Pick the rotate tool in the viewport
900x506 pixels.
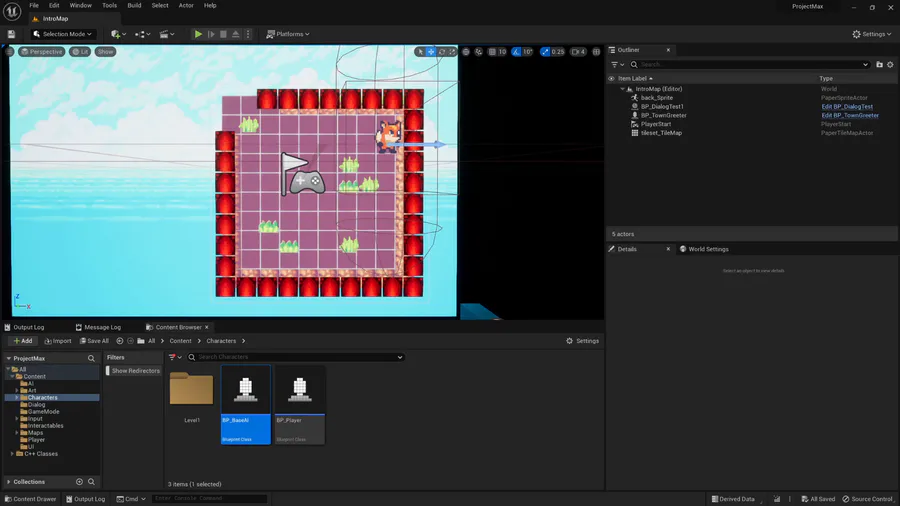tap(442, 52)
